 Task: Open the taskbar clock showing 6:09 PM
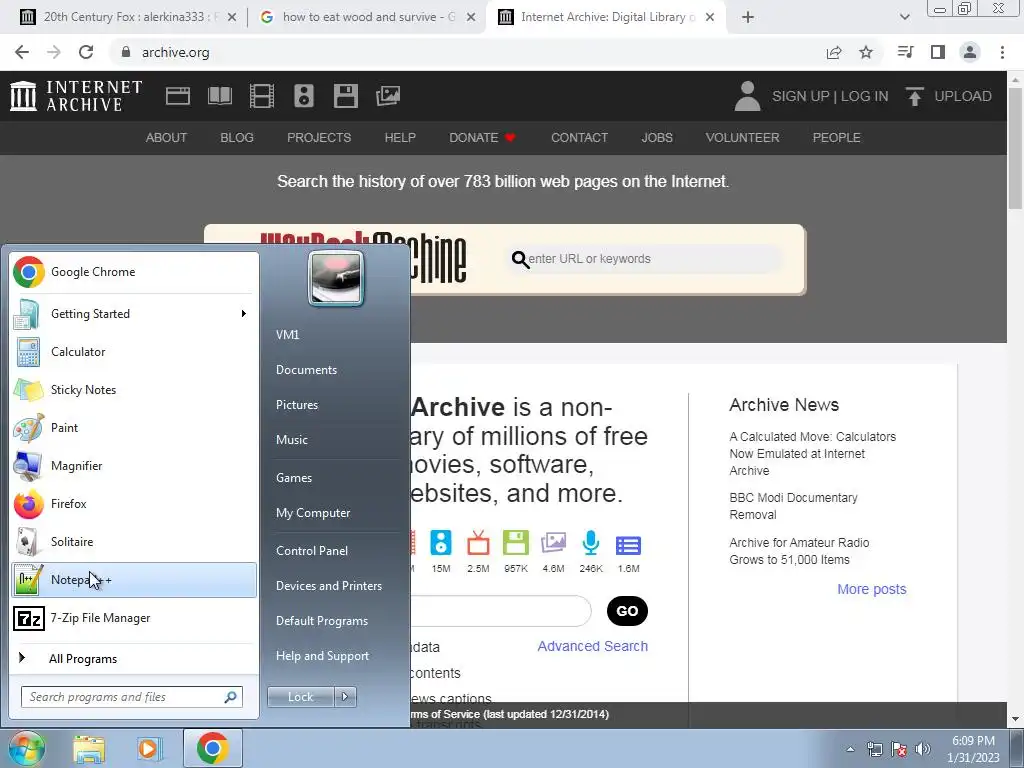973,749
